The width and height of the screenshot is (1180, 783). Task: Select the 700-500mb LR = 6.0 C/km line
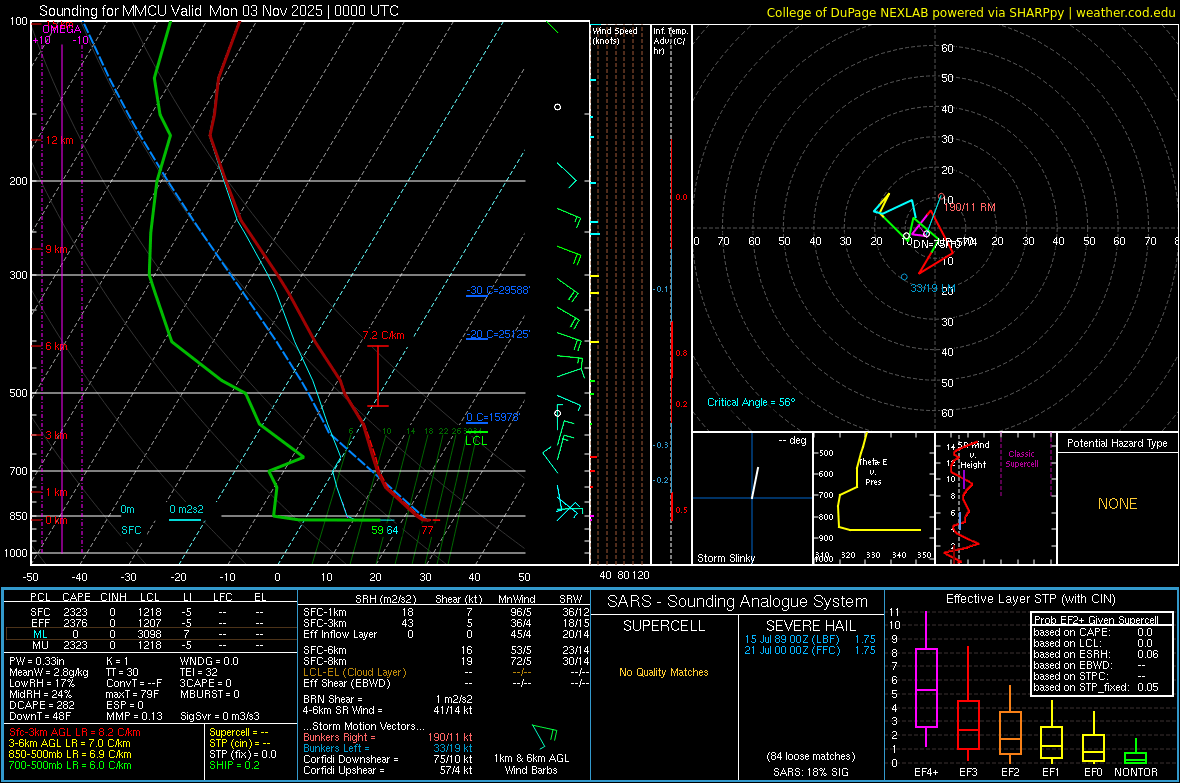(70, 766)
